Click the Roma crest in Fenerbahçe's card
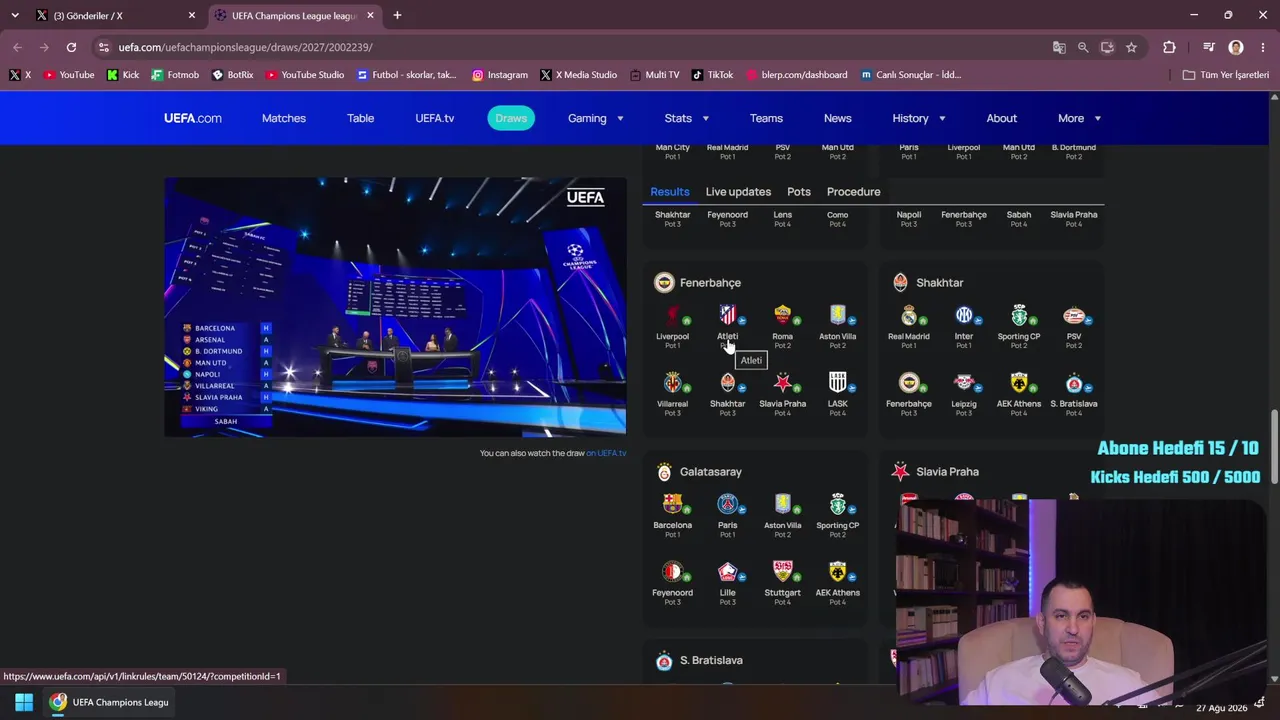Screen dimensions: 1280x720 (782, 316)
